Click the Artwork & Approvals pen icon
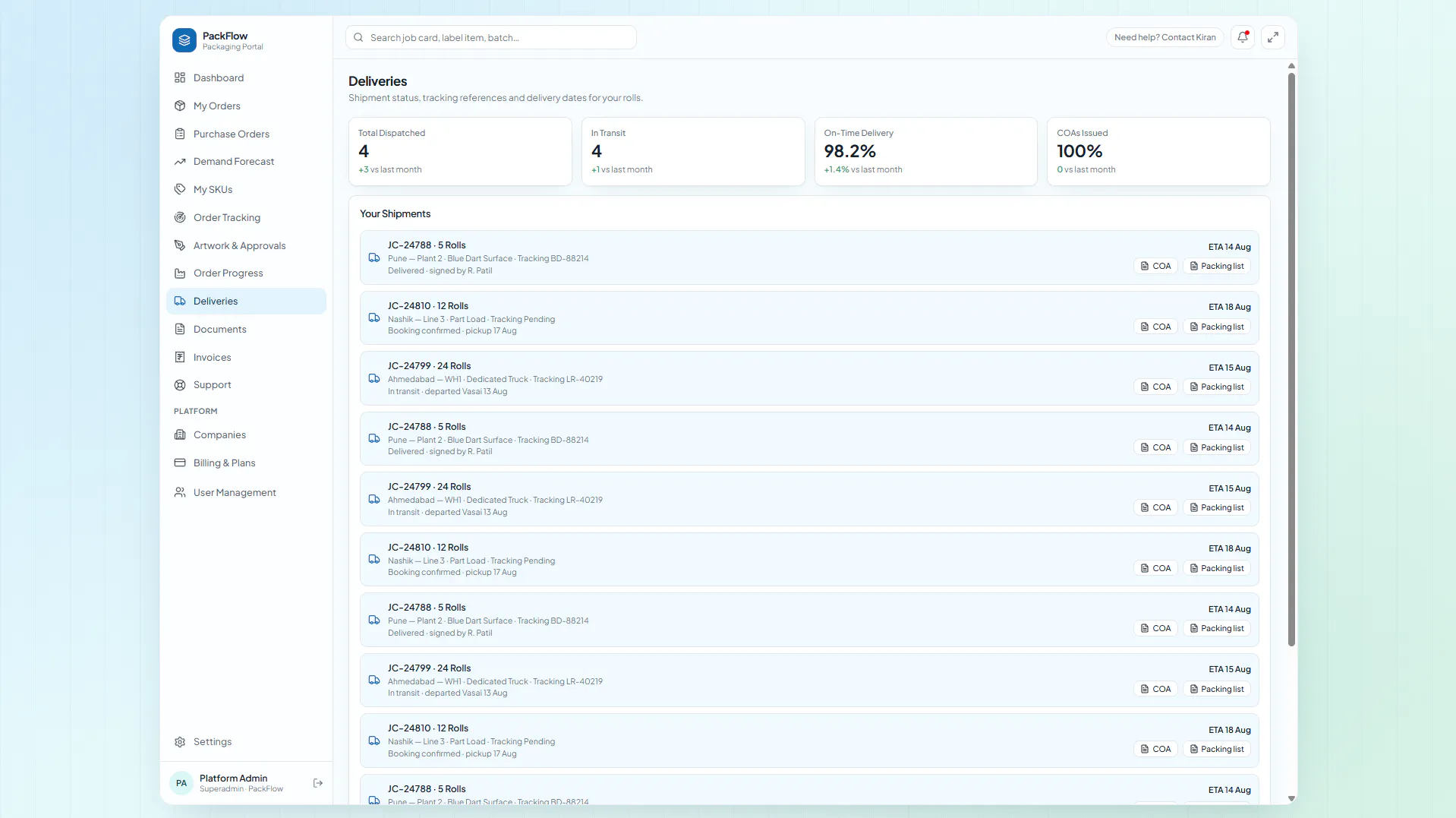 pyautogui.click(x=180, y=245)
